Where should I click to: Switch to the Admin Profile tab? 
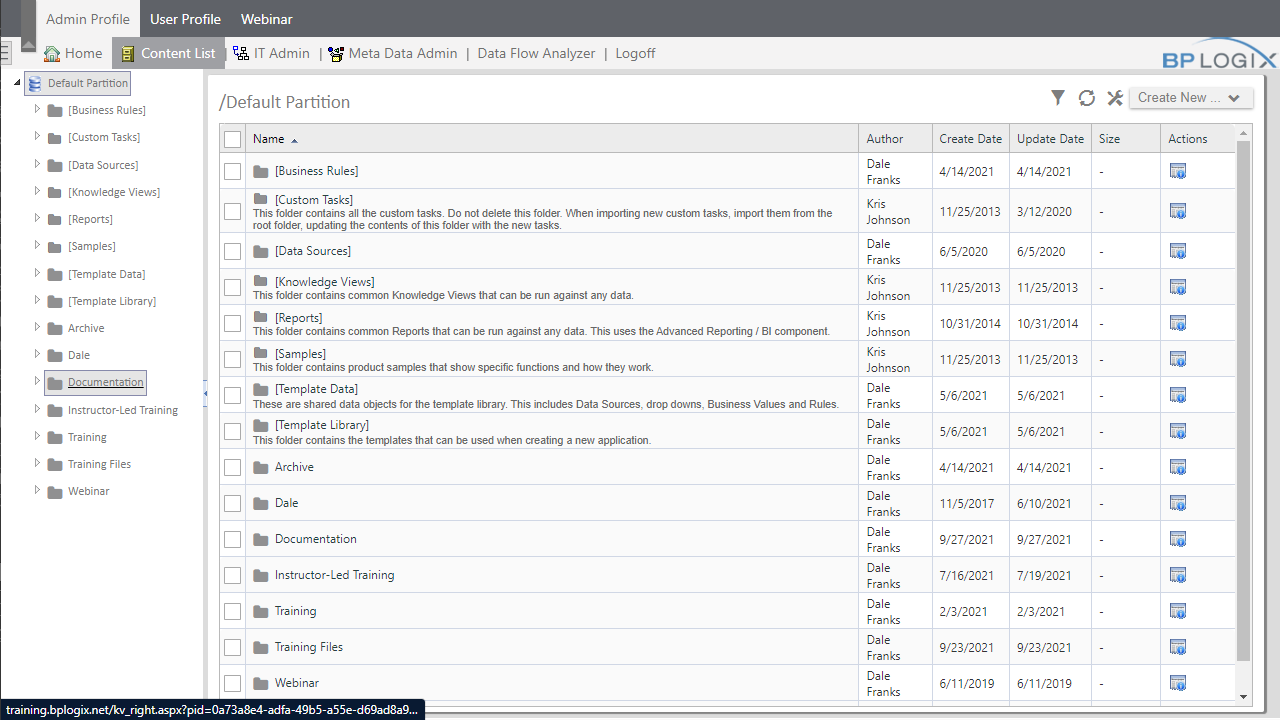pos(88,19)
